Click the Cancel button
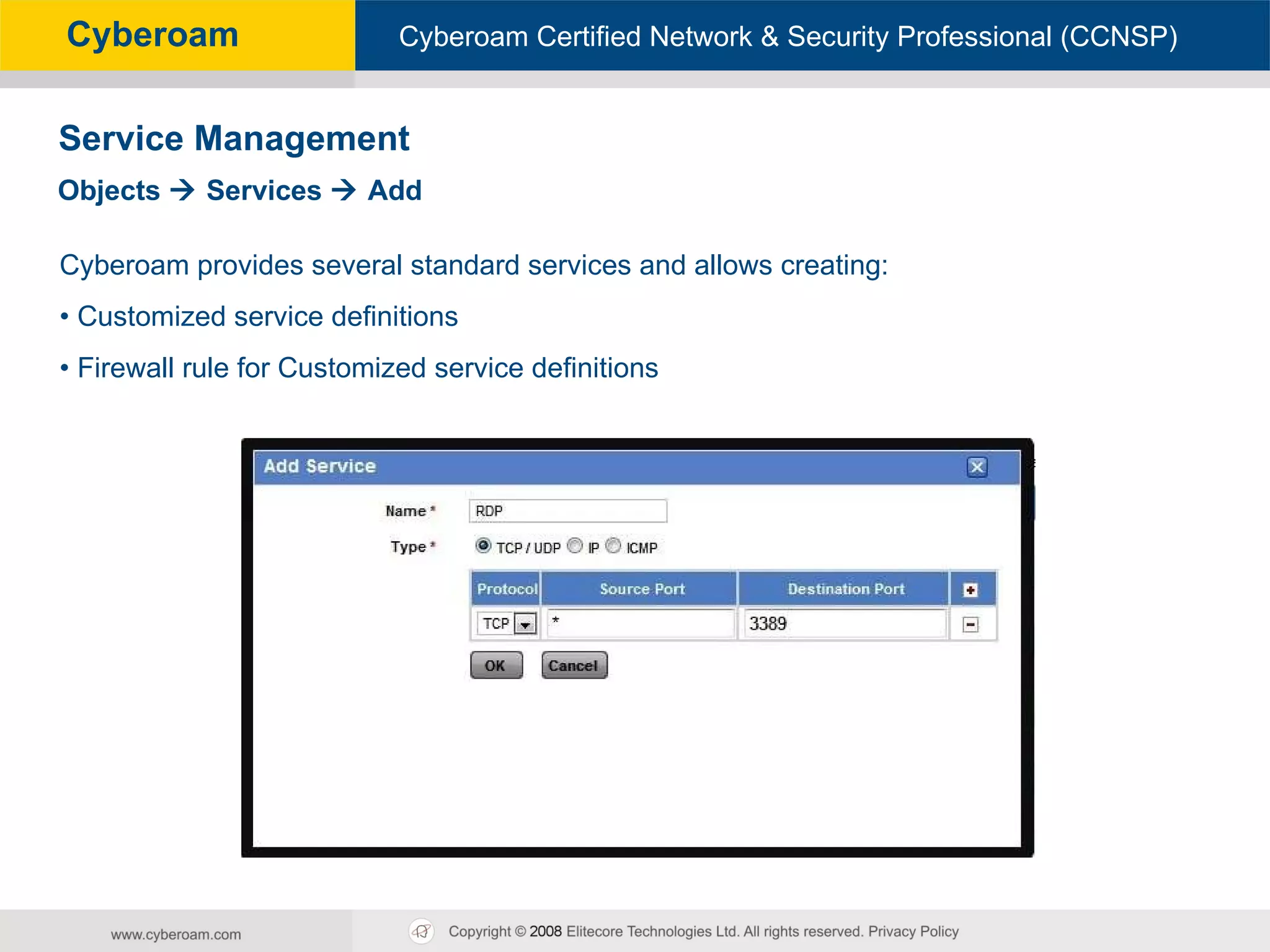The width and height of the screenshot is (1270, 952). (x=574, y=666)
